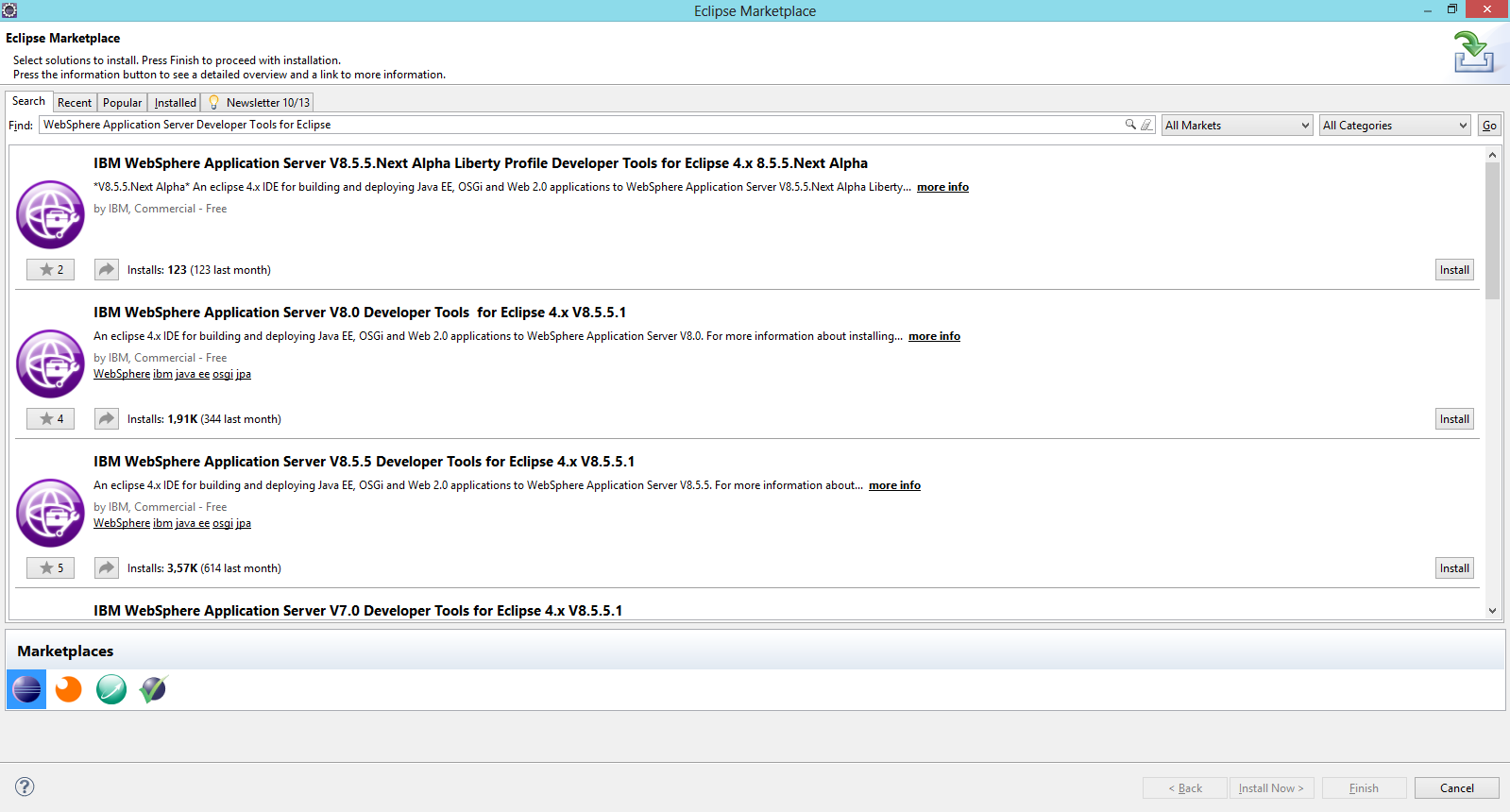
Task: Click more info for V8.0 Developer Tools
Action: point(934,336)
